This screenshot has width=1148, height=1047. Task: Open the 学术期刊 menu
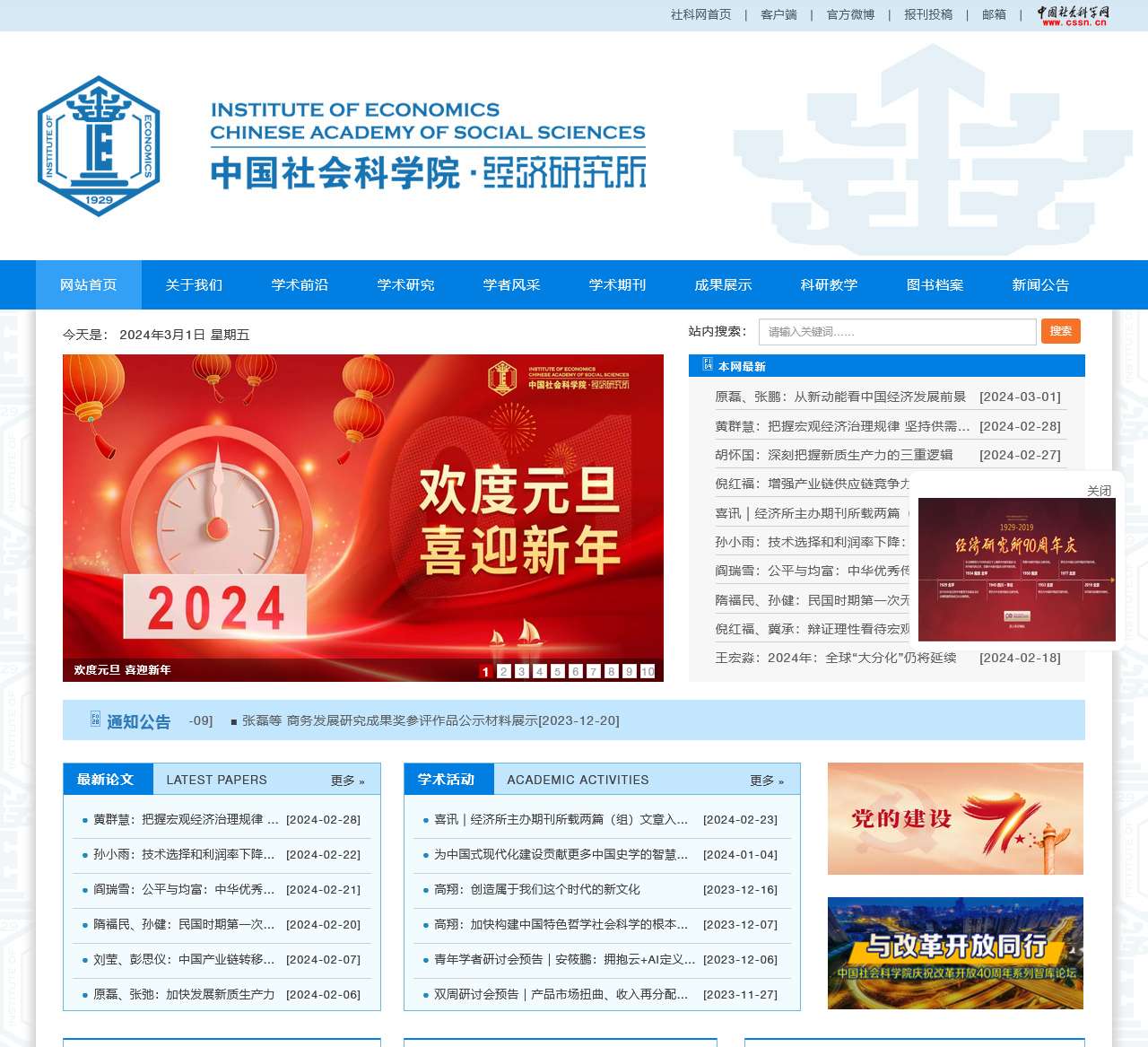pyautogui.click(x=618, y=285)
